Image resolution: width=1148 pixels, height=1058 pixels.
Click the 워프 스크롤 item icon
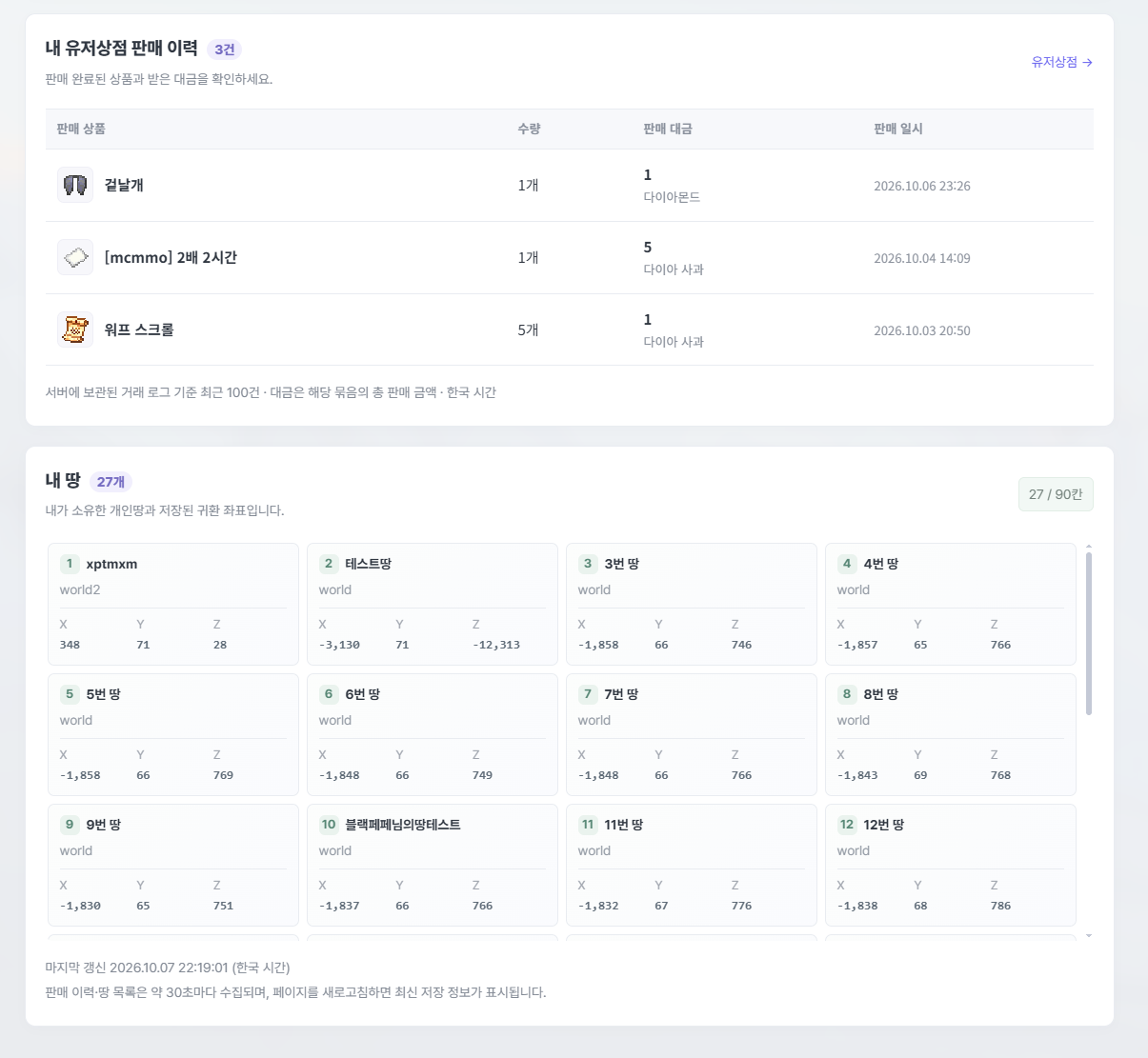pos(75,329)
